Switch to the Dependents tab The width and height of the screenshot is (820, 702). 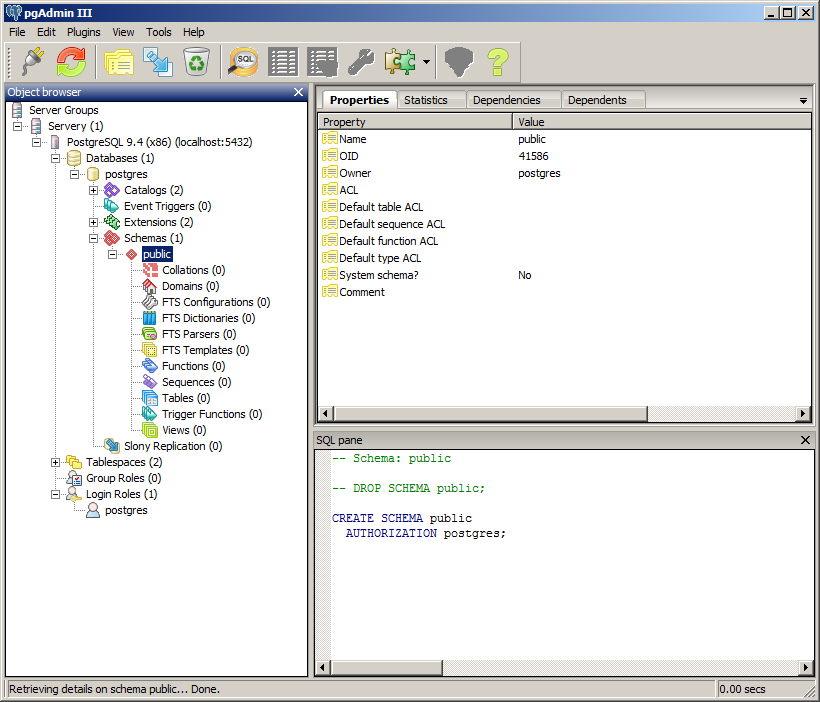pos(596,100)
